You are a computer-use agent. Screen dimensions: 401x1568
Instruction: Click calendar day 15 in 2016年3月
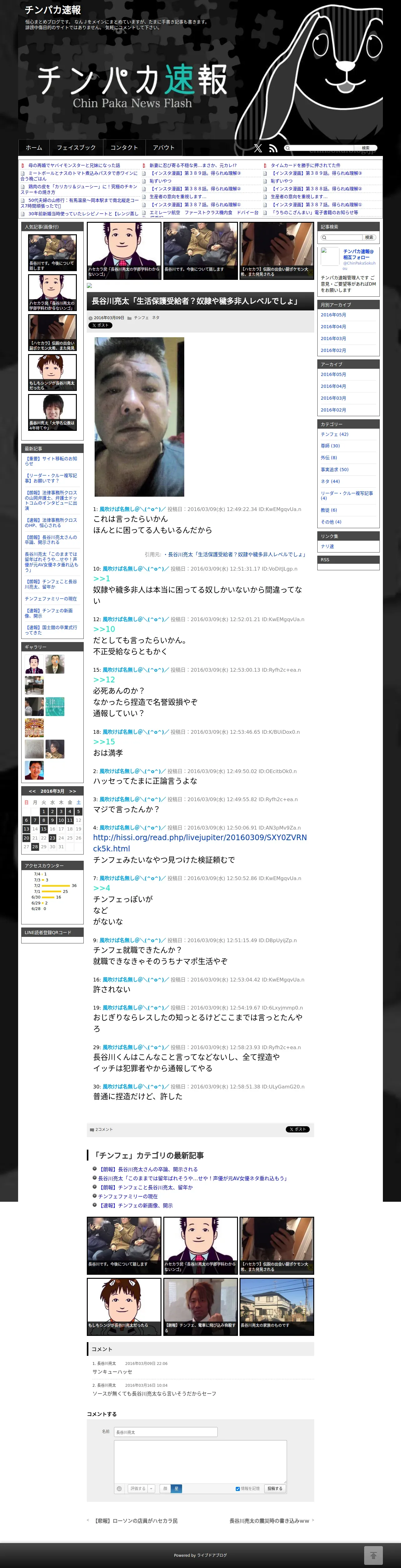(x=43, y=828)
